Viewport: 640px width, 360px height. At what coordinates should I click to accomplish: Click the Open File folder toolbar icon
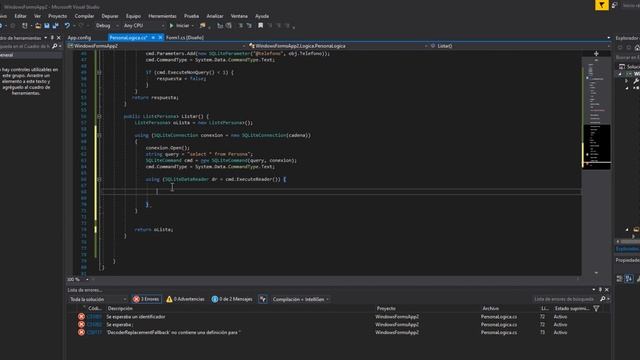click(38, 26)
